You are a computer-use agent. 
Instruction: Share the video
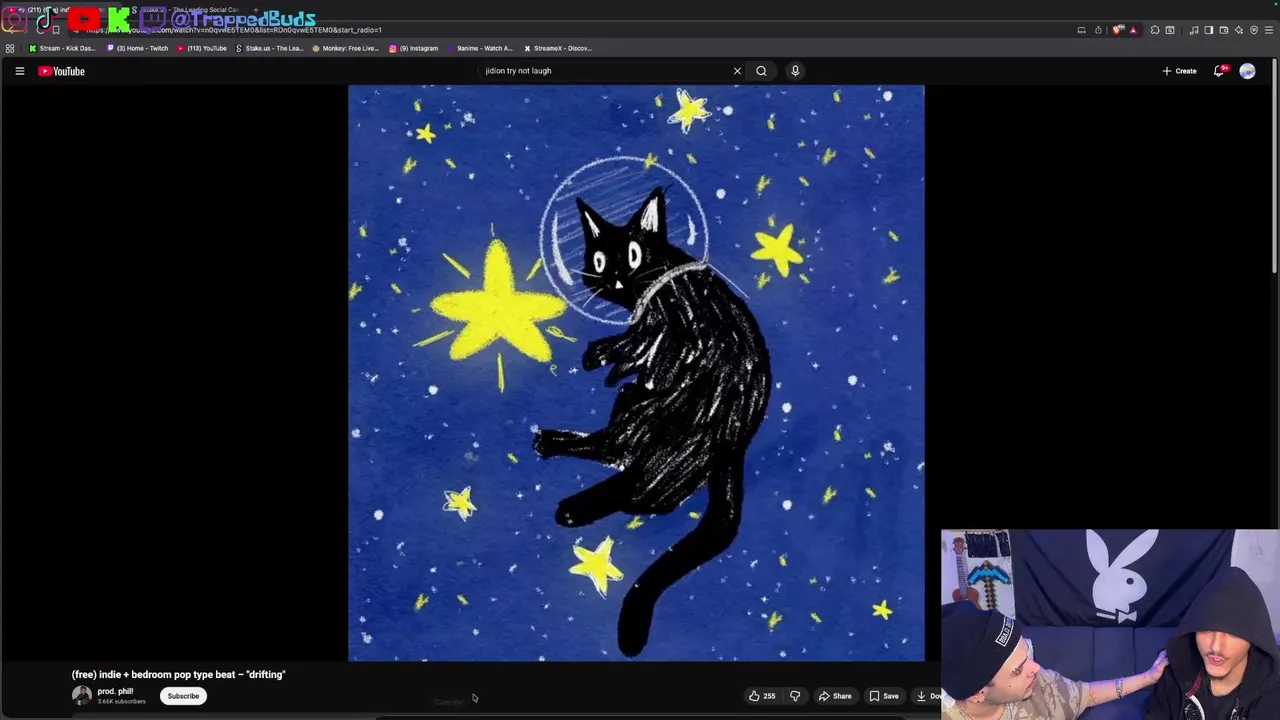point(835,696)
